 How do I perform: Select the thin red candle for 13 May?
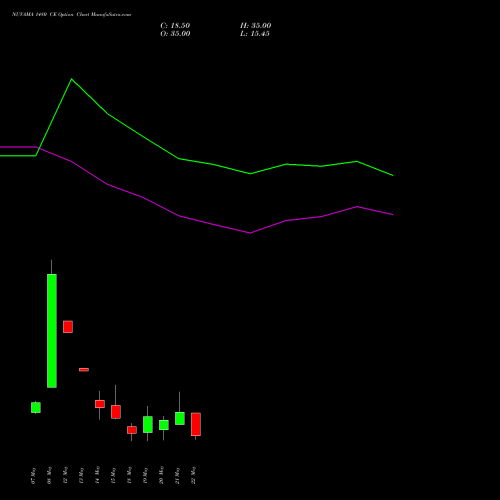84,369
